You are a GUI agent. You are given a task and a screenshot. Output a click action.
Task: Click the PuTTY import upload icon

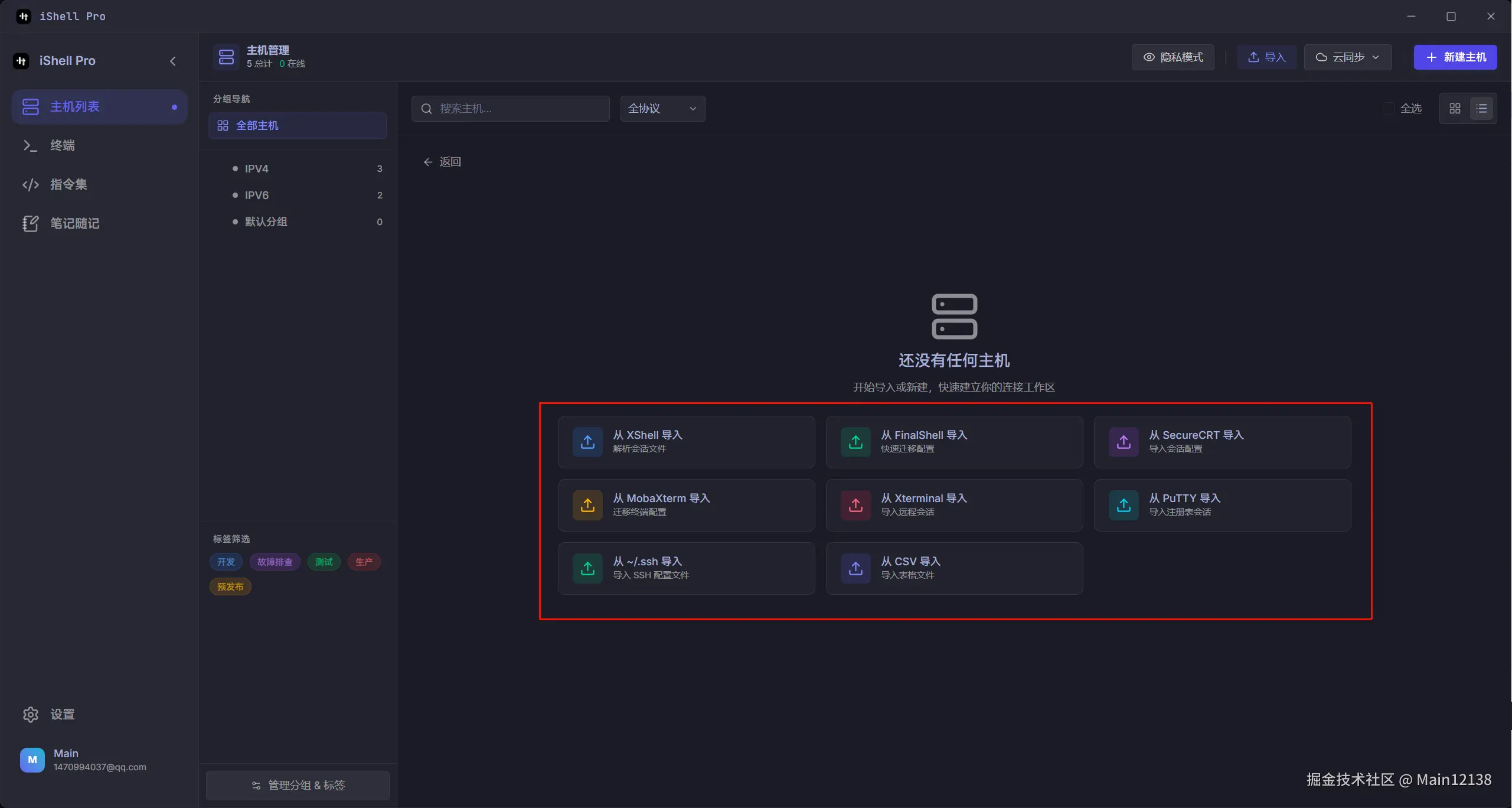(x=1124, y=505)
